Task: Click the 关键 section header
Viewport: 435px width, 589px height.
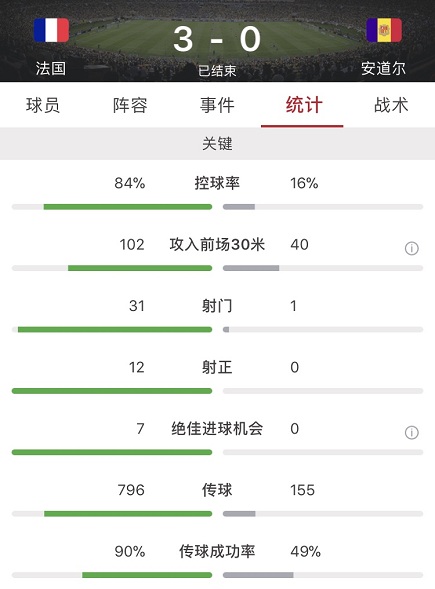Action: coord(217,143)
